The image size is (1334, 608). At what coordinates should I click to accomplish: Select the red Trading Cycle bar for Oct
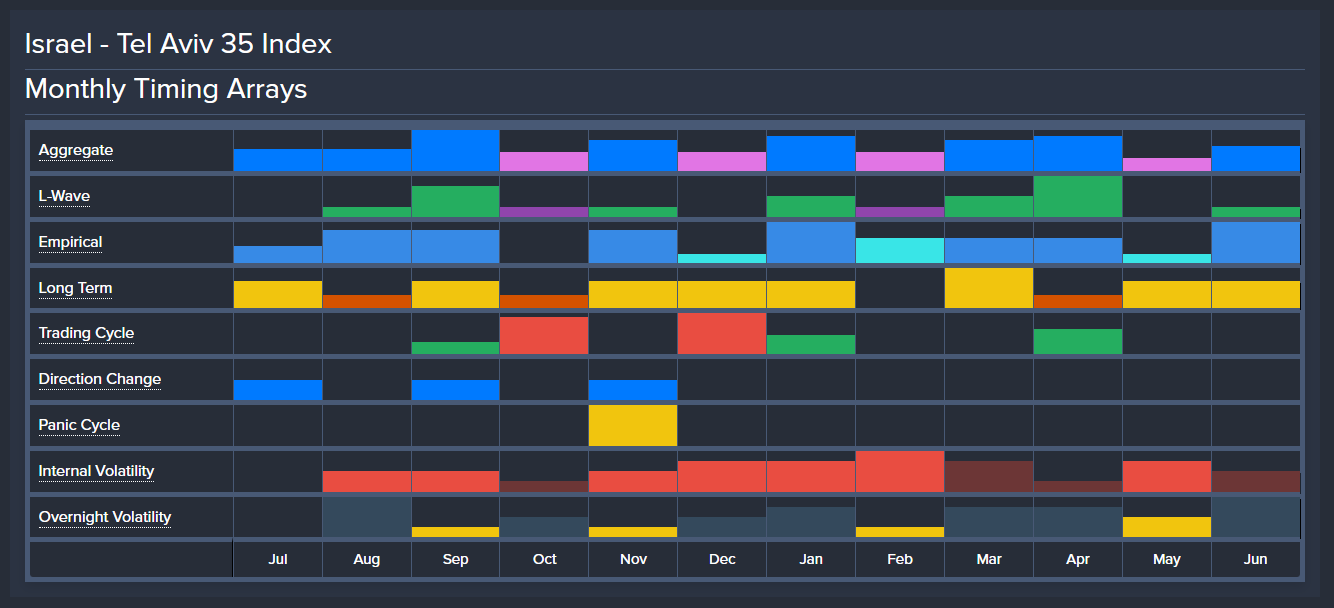545,336
